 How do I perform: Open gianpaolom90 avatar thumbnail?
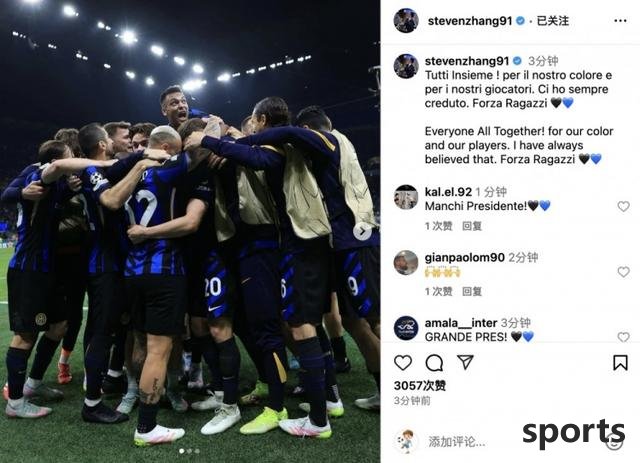(406, 263)
